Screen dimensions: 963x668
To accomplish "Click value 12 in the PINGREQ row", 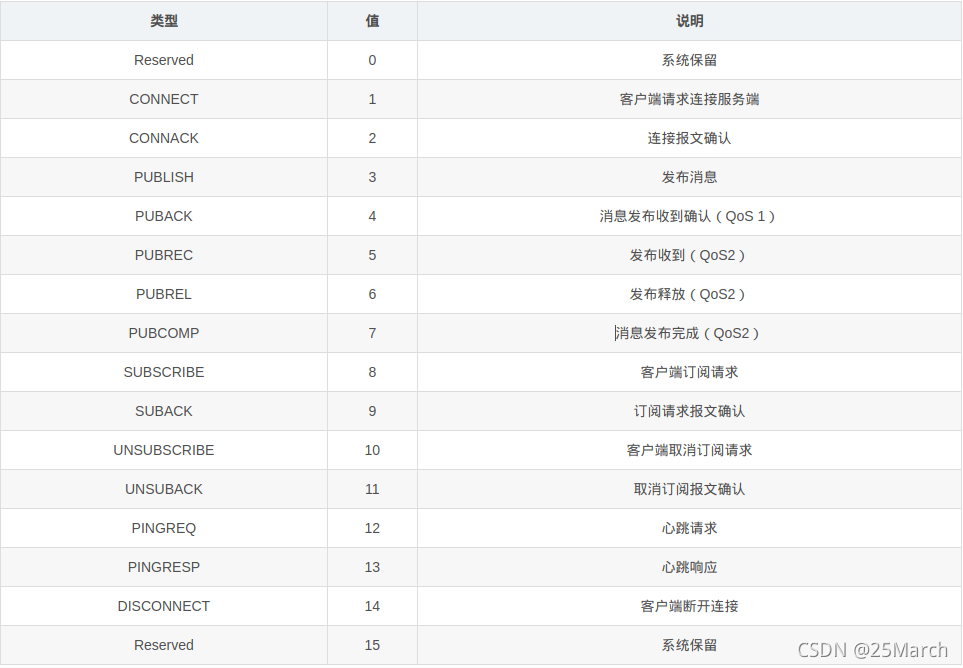I will (x=372, y=528).
